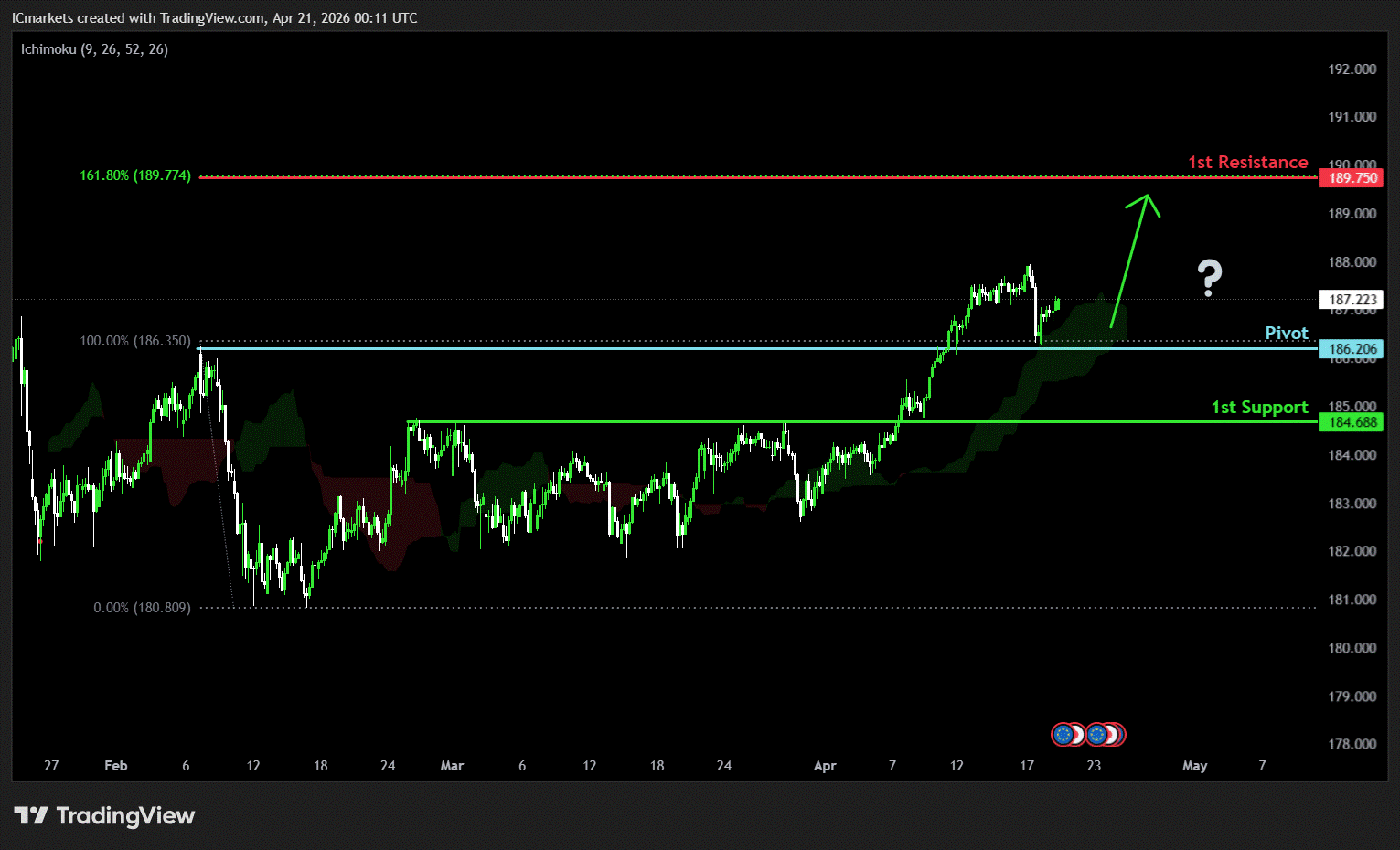Click the white question mark symbol
Image resolution: width=1400 pixels, height=850 pixels.
click(x=1209, y=278)
